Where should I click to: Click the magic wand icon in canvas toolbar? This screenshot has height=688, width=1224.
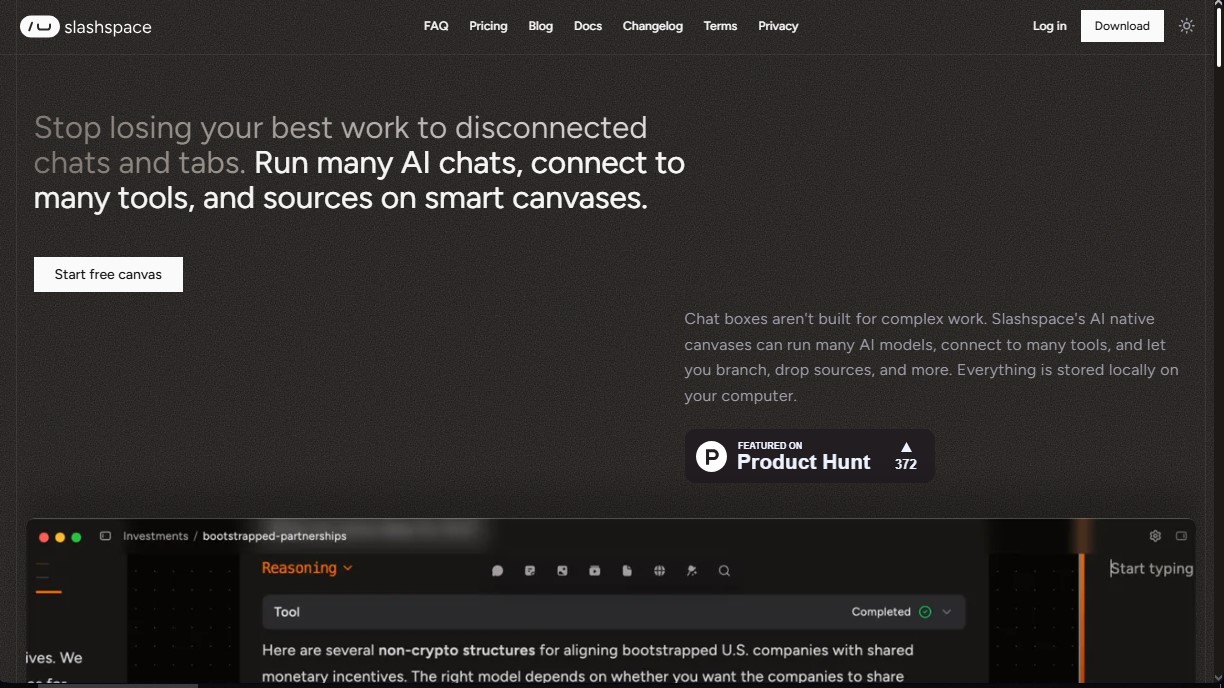click(x=691, y=571)
